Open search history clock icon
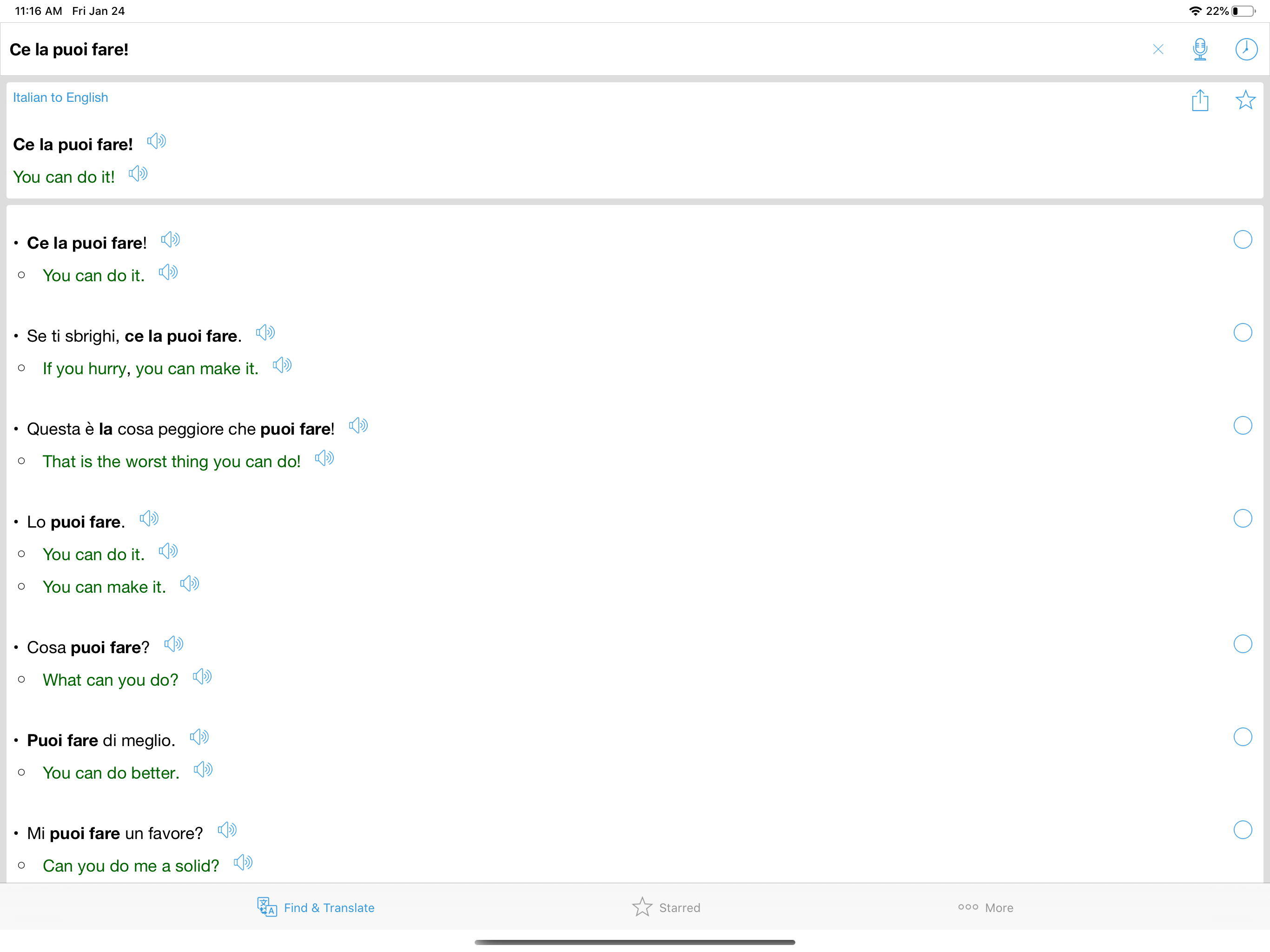 tap(1245, 49)
